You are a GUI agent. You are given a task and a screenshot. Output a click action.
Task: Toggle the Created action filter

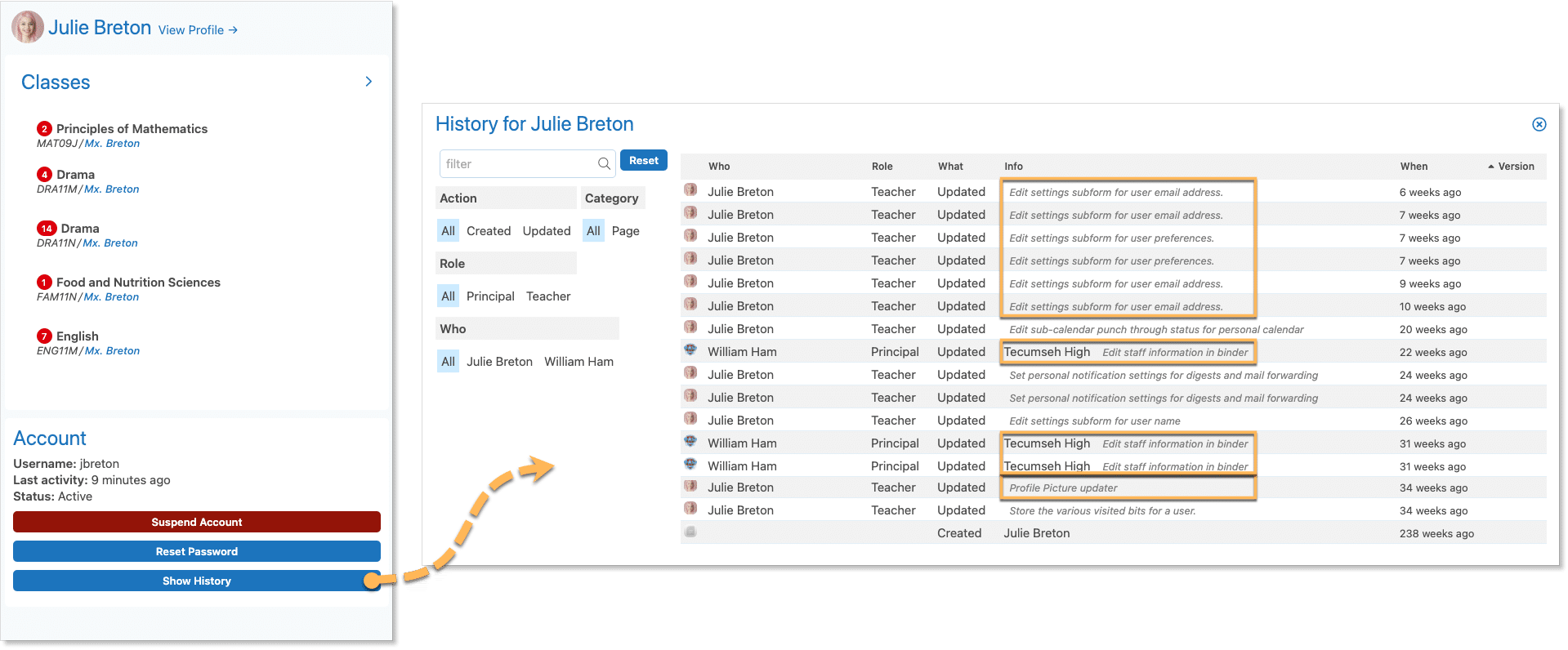pos(488,231)
